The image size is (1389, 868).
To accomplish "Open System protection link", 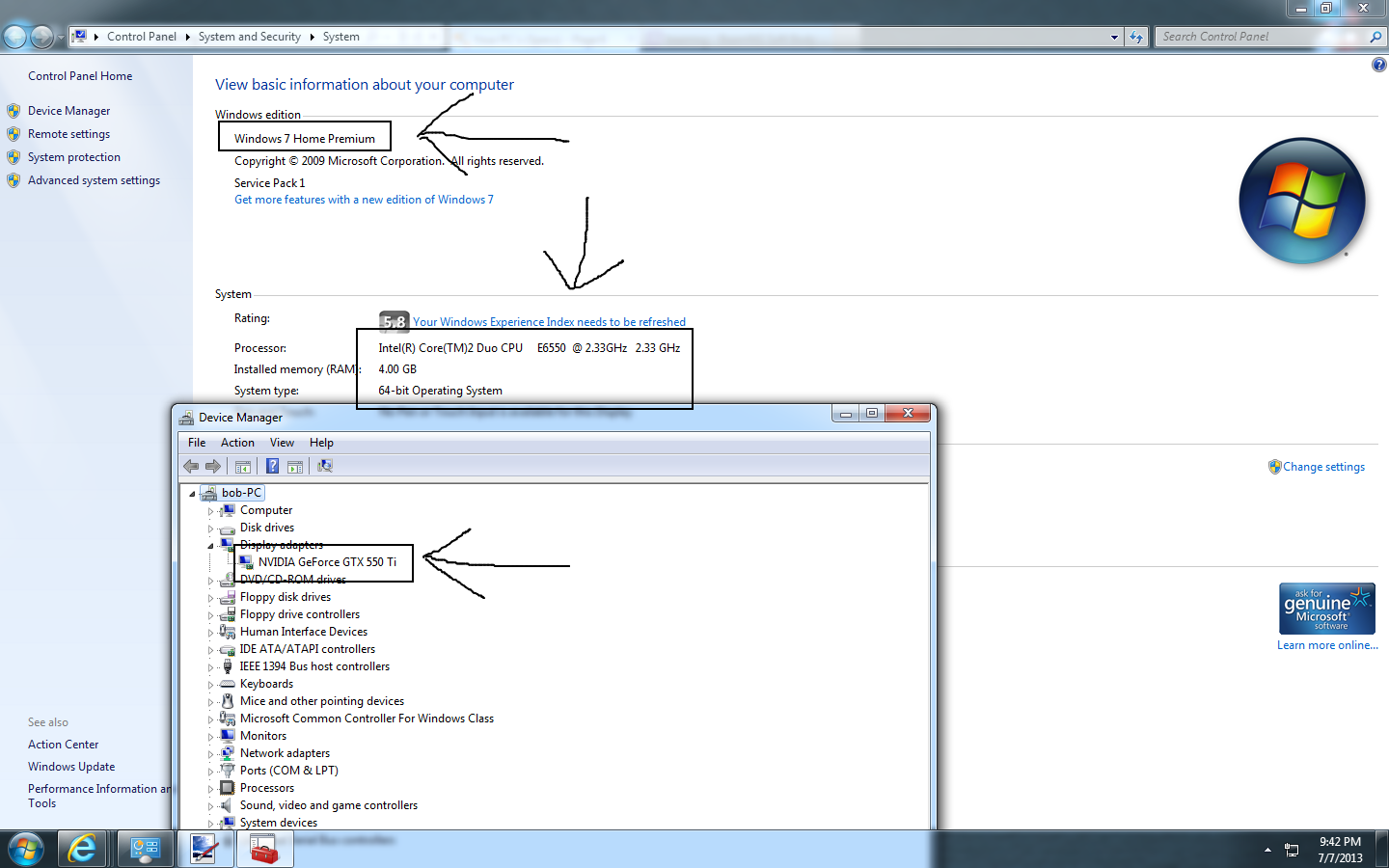I will (x=74, y=157).
